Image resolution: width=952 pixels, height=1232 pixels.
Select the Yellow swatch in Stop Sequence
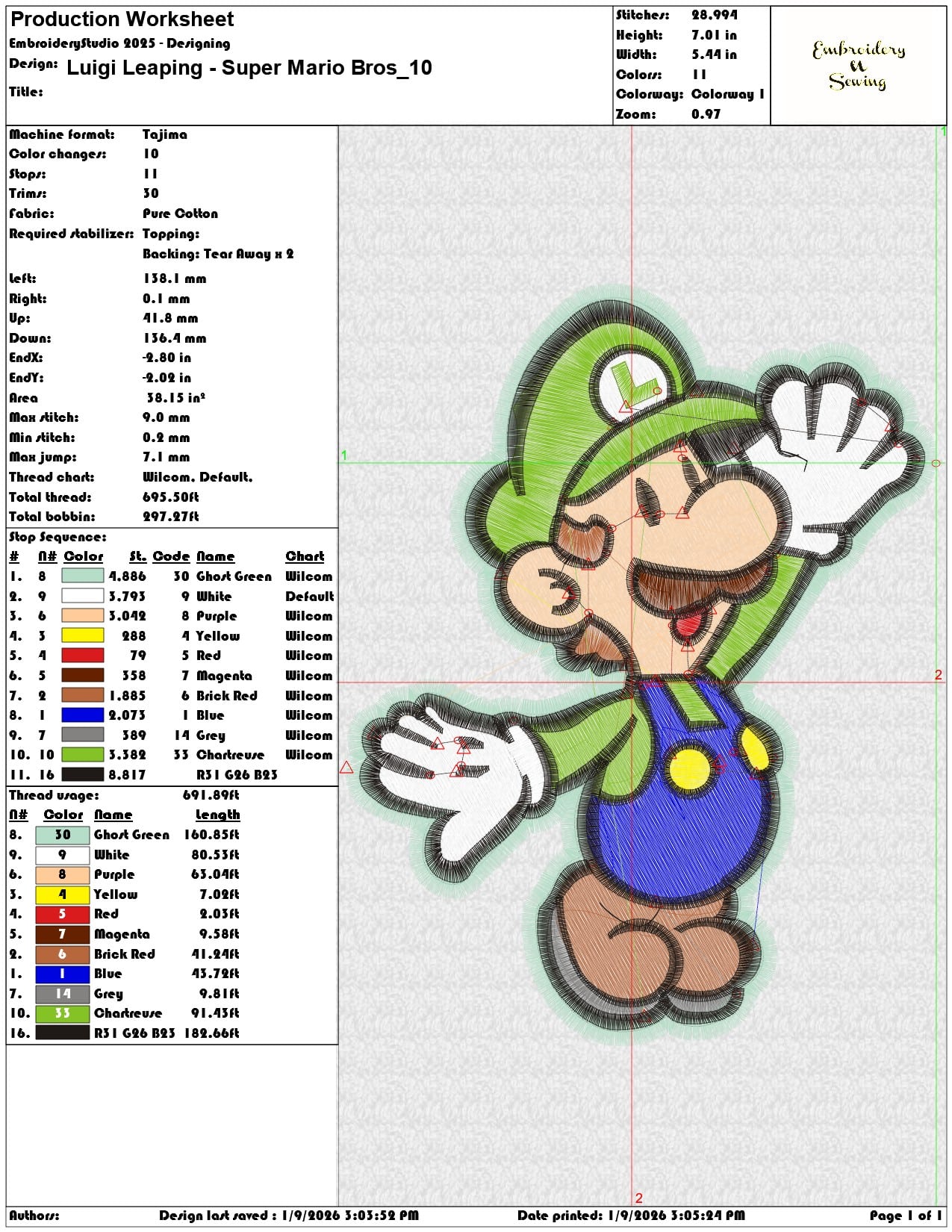(x=82, y=636)
